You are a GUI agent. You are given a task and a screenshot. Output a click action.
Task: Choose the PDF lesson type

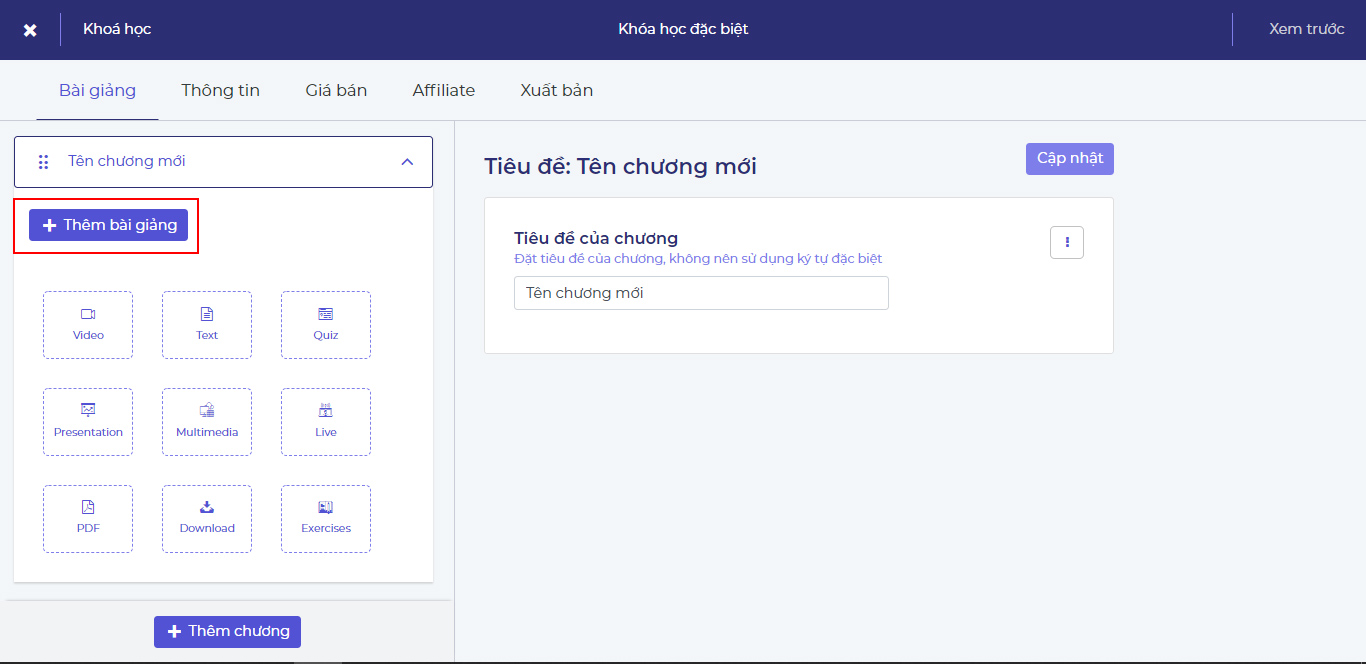[88, 518]
